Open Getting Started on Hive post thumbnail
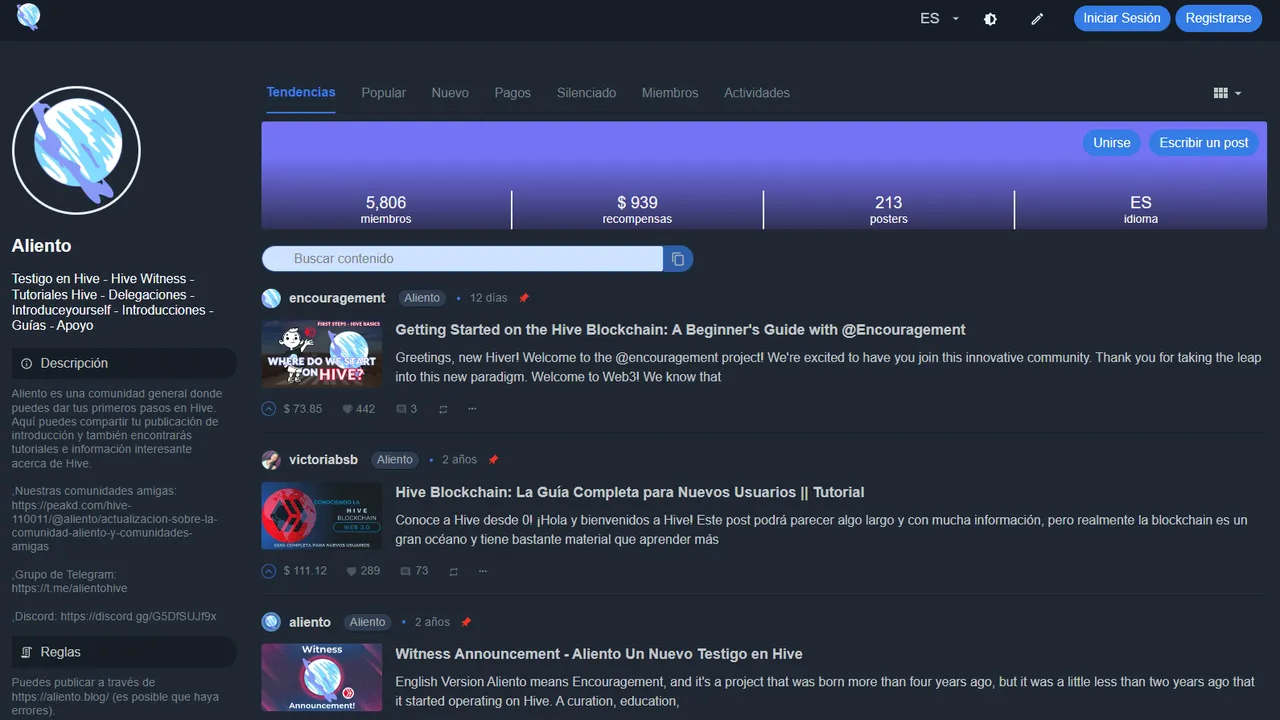 322,354
